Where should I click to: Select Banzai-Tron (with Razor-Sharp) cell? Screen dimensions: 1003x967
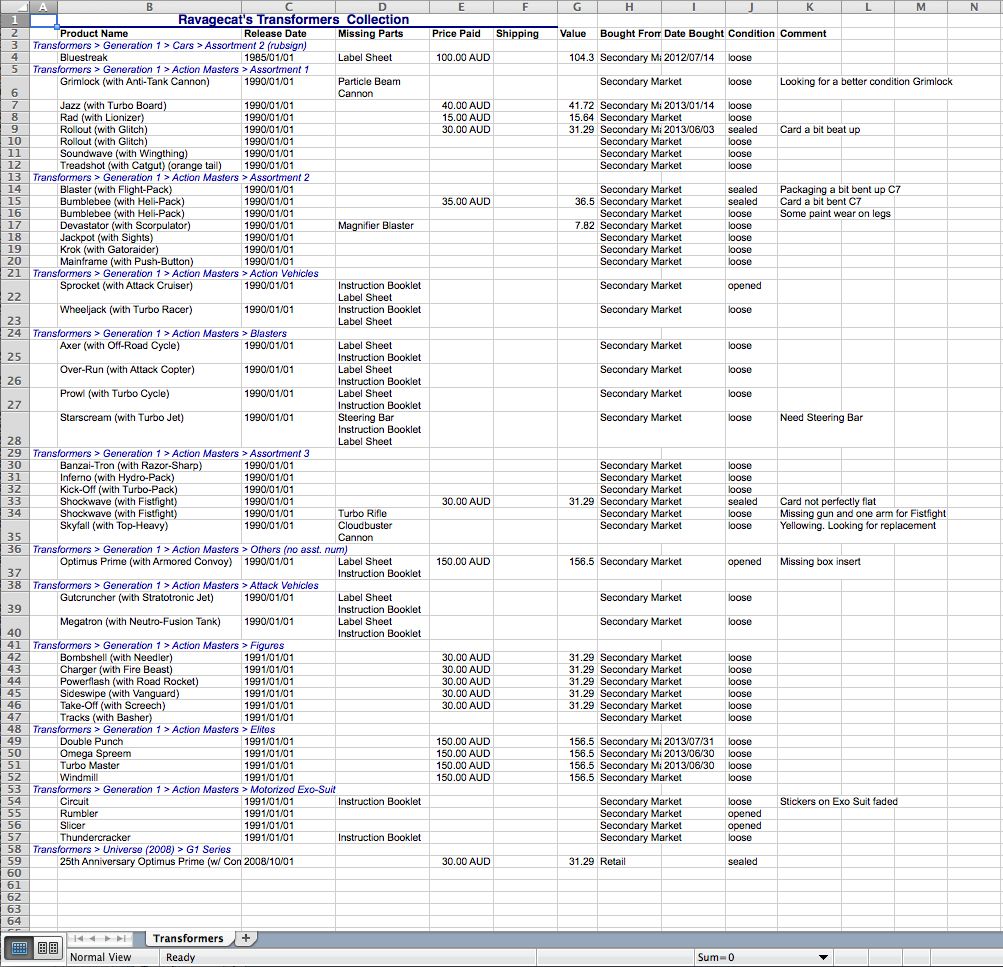pyautogui.click(x=149, y=466)
